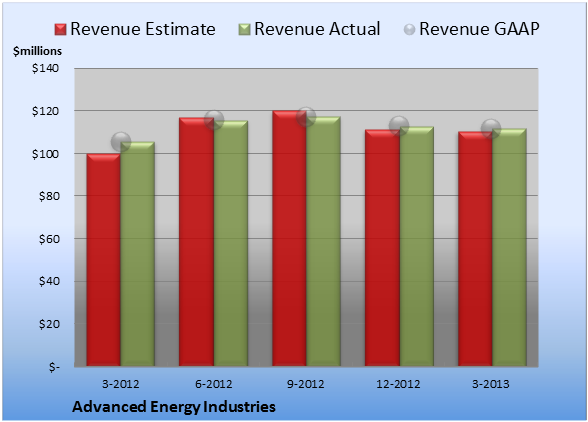The image size is (588, 422).
Task: Select the red estimate bar for 3-2013
Action: (474, 249)
